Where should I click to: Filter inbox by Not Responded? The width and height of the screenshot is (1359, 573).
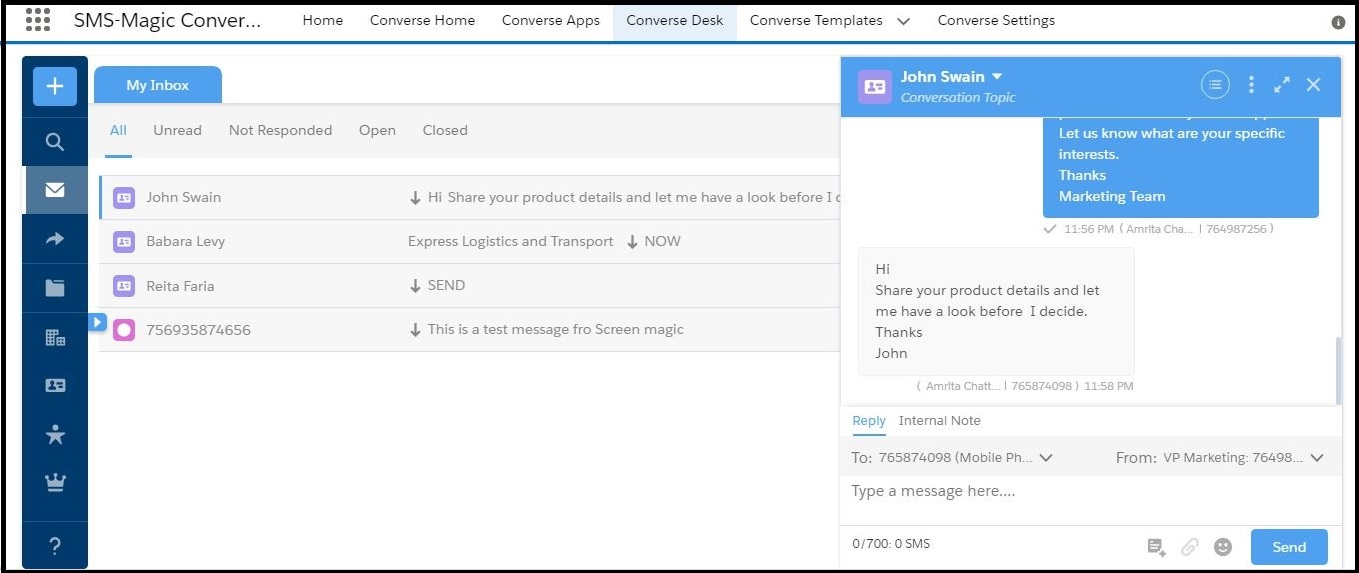pos(280,130)
